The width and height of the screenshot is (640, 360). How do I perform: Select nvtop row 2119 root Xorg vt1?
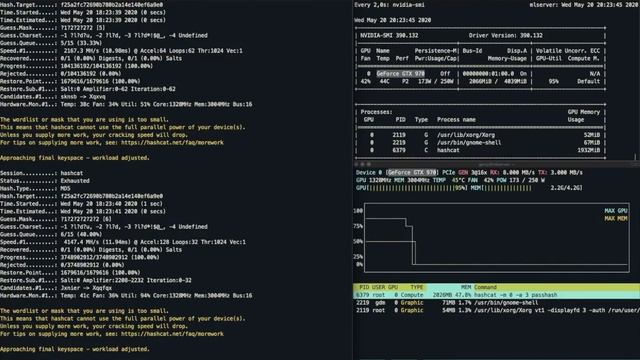coord(496,311)
